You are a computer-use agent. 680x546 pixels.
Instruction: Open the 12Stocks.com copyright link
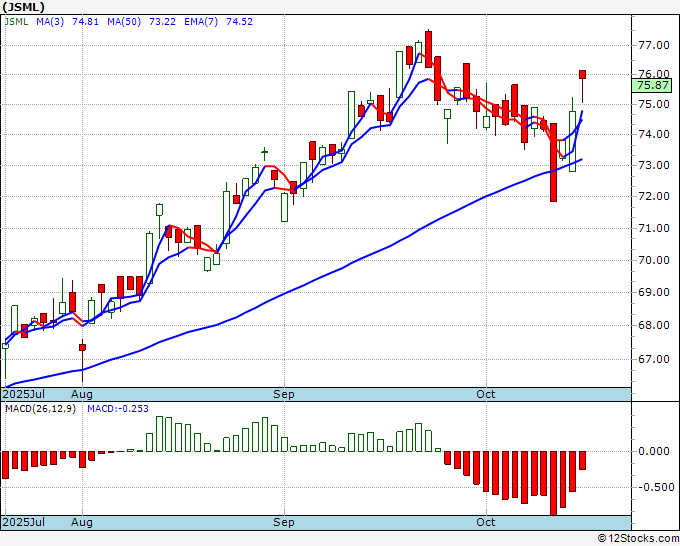click(638, 539)
